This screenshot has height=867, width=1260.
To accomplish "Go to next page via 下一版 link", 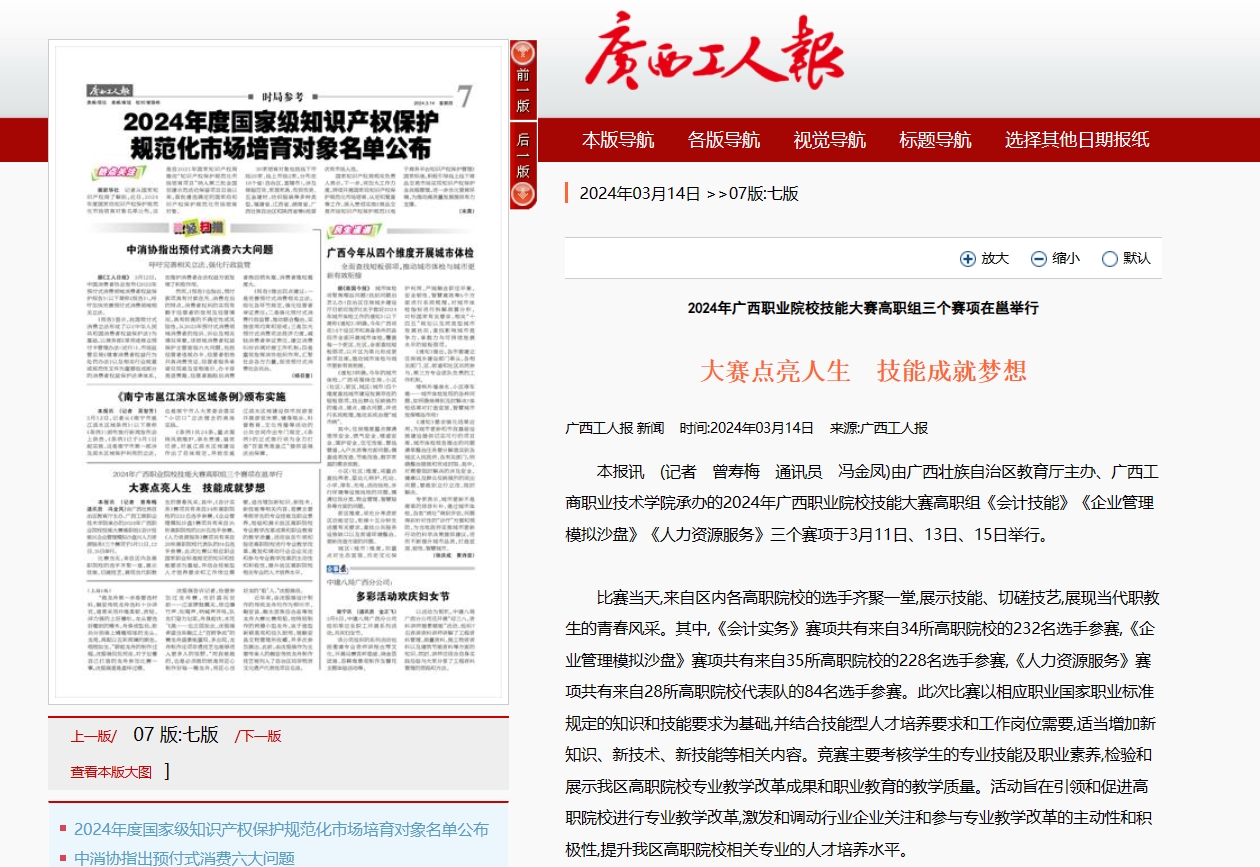I will [x=258, y=736].
